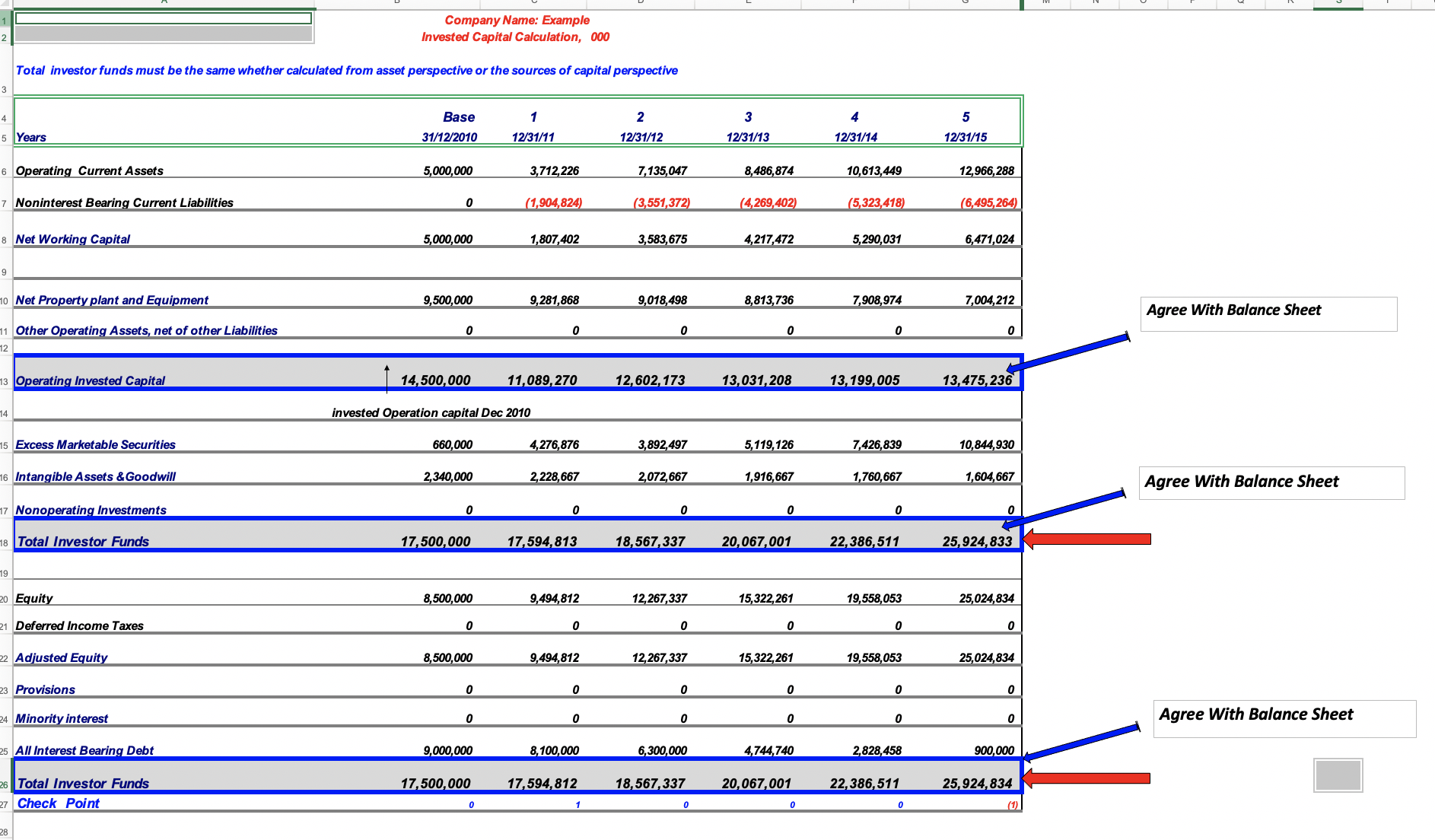Click the Check Point label
The image size is (1435, 840).
[59, 803]
